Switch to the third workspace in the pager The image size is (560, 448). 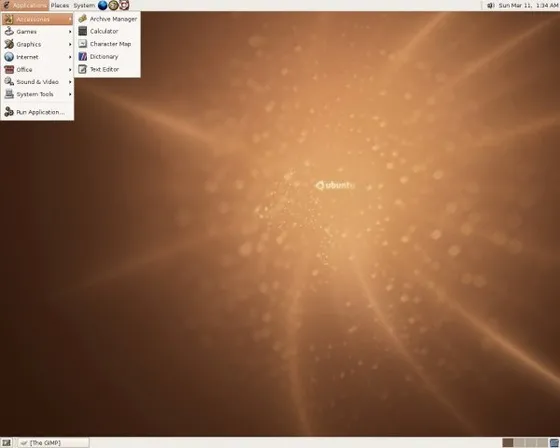[x=531, y=443]
